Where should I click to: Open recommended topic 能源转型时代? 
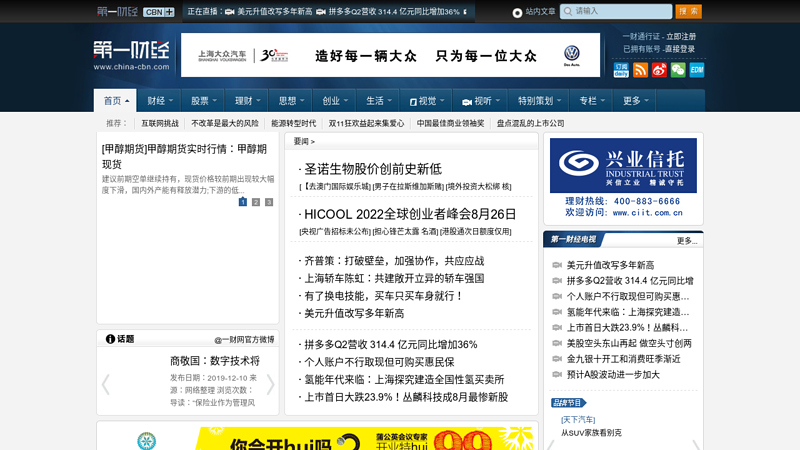[x=293, y=123]
